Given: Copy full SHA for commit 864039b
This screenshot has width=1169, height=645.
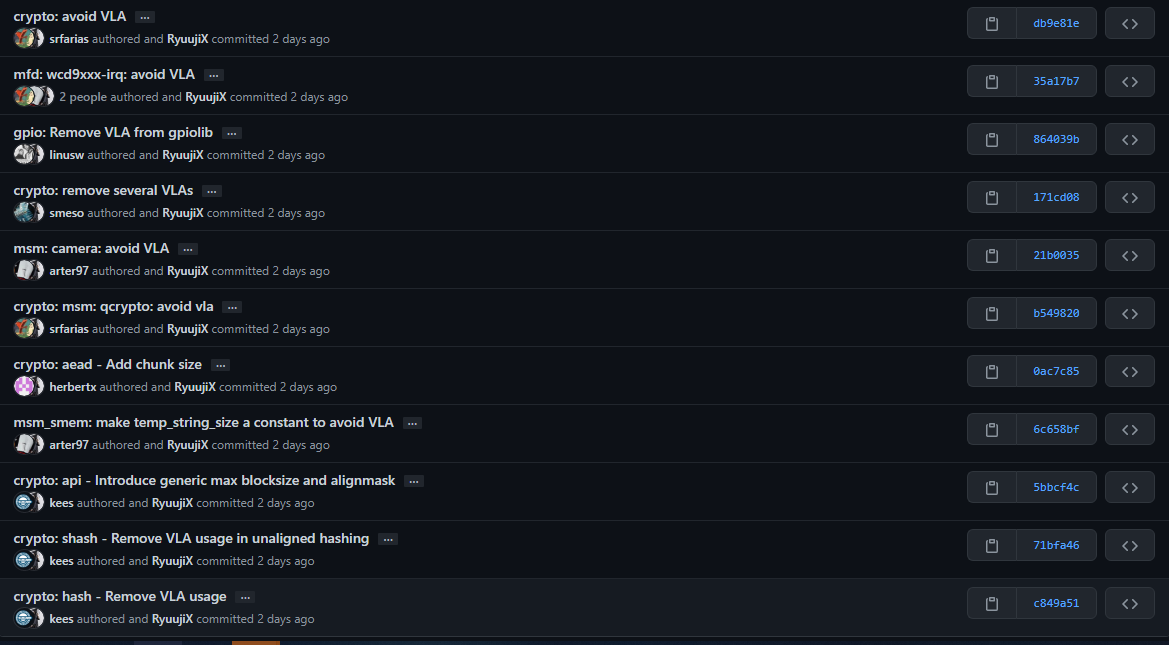Looking at the screenshot, I should [992, 139].
